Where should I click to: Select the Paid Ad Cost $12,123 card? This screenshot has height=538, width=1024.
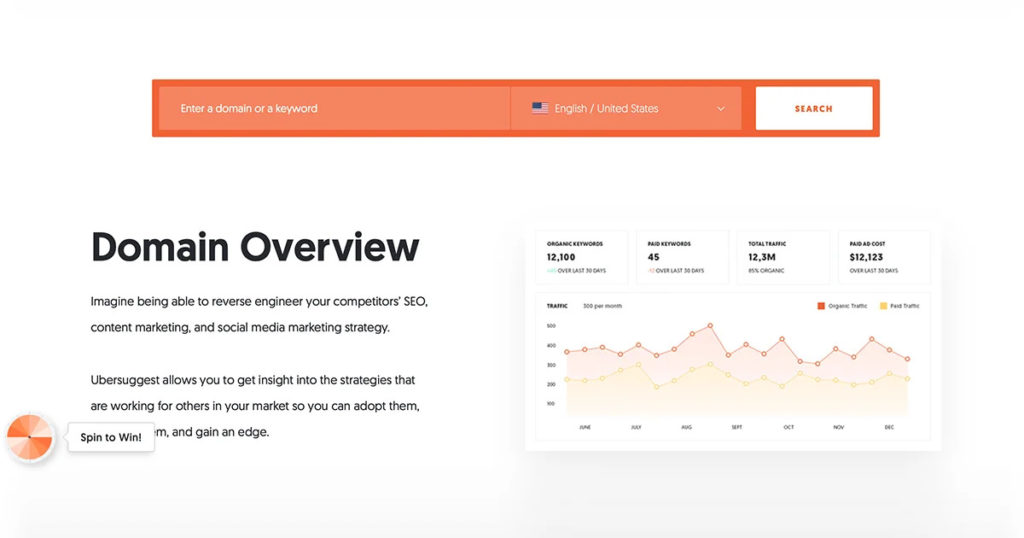tap(884, 257)
